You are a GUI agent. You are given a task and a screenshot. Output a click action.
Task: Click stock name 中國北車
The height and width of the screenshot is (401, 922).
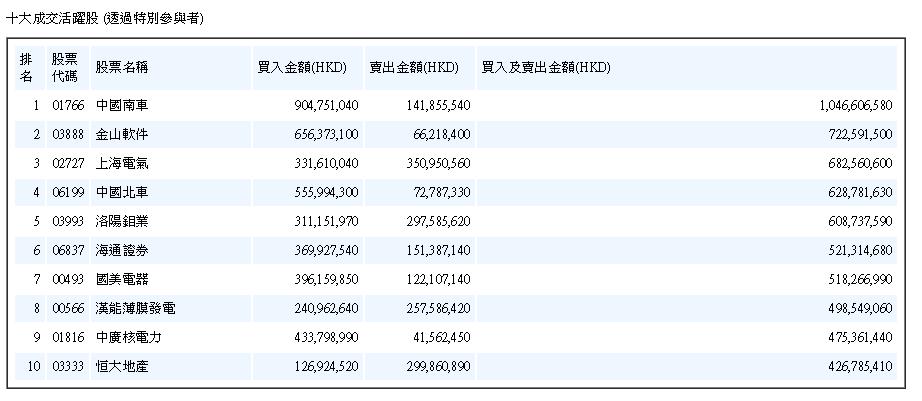tap(121, 192)
